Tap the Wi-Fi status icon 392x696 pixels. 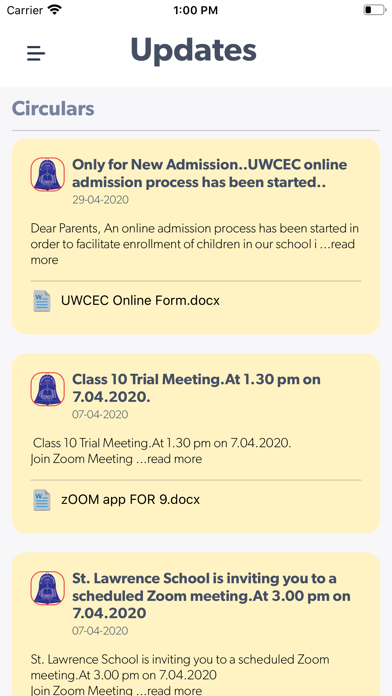pyautogui.click(x=55, y=10)
